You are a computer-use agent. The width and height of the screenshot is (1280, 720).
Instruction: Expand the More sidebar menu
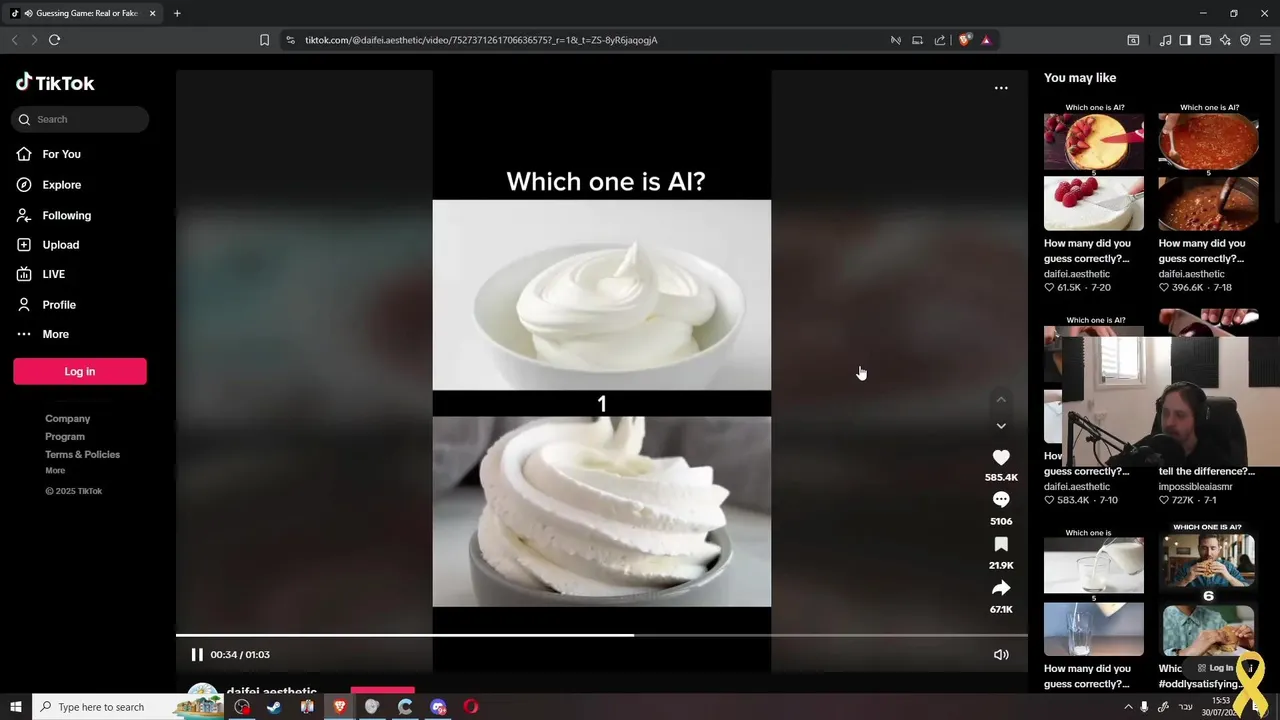coord(55,334)
